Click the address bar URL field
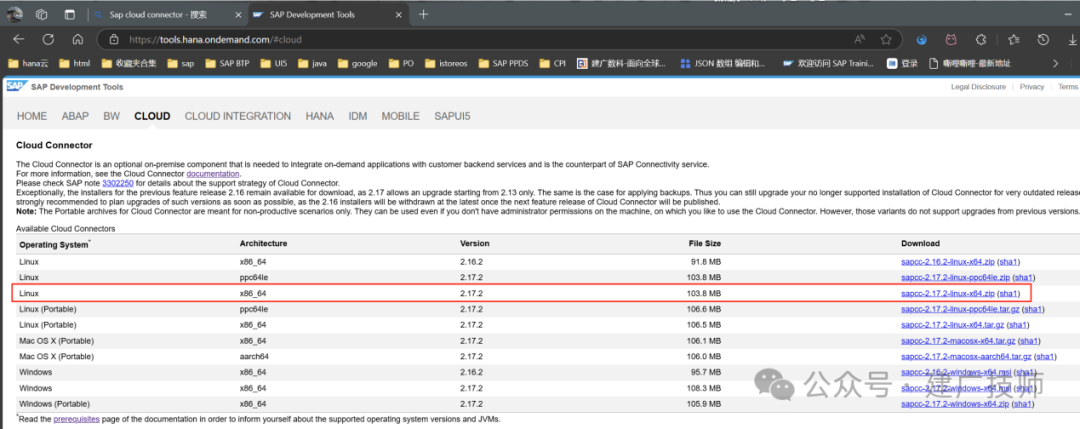 pyautogui.click(x=482, y=40)
